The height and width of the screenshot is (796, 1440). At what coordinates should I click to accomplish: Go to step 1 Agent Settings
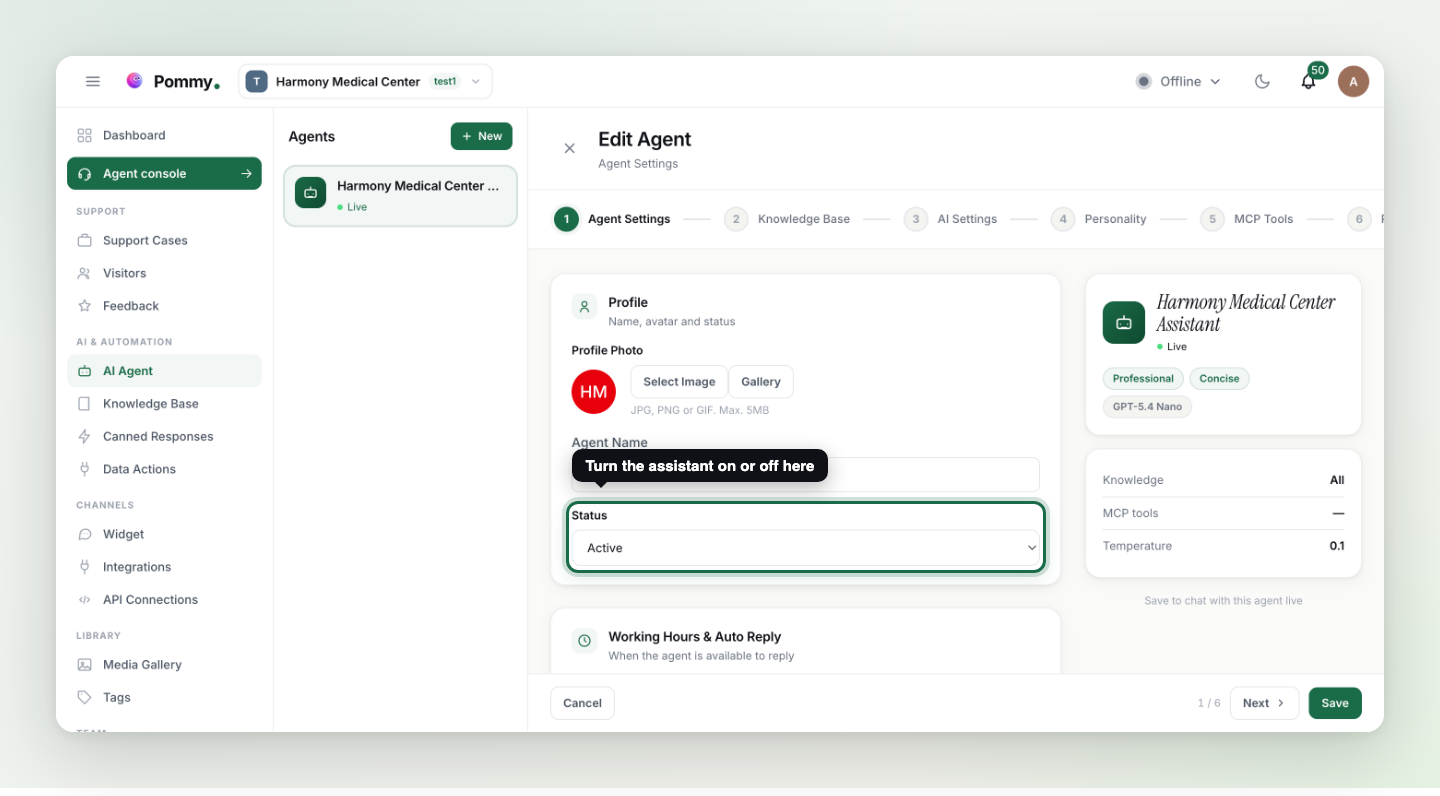(612, 219)
